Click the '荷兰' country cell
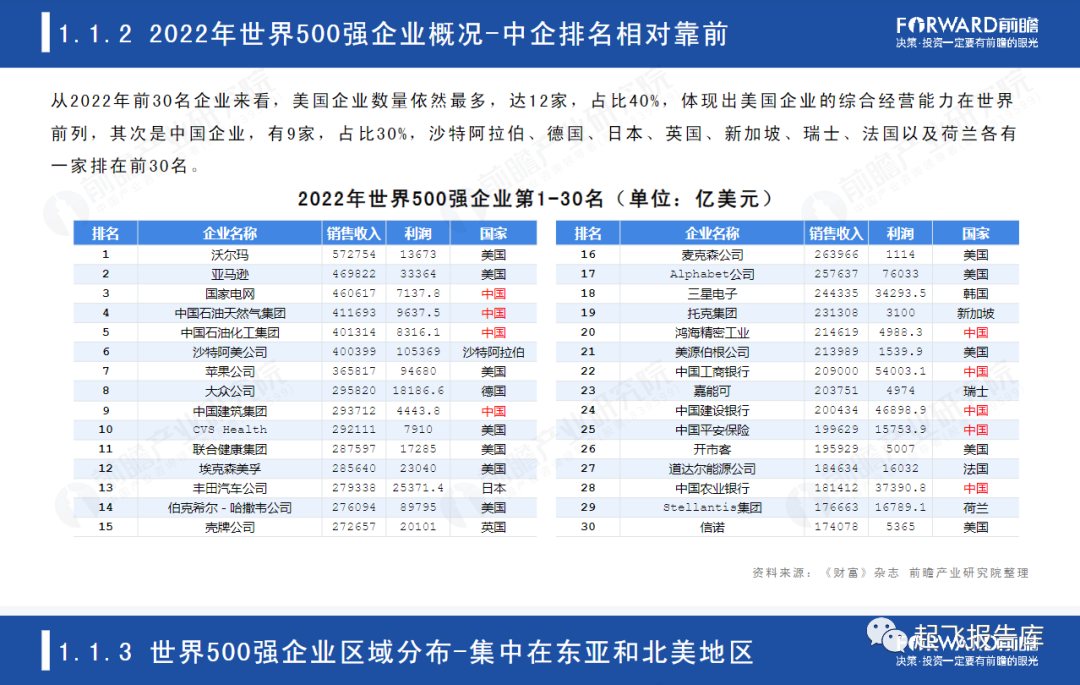Screen dimensions: 1080x685 pos(975,508)
